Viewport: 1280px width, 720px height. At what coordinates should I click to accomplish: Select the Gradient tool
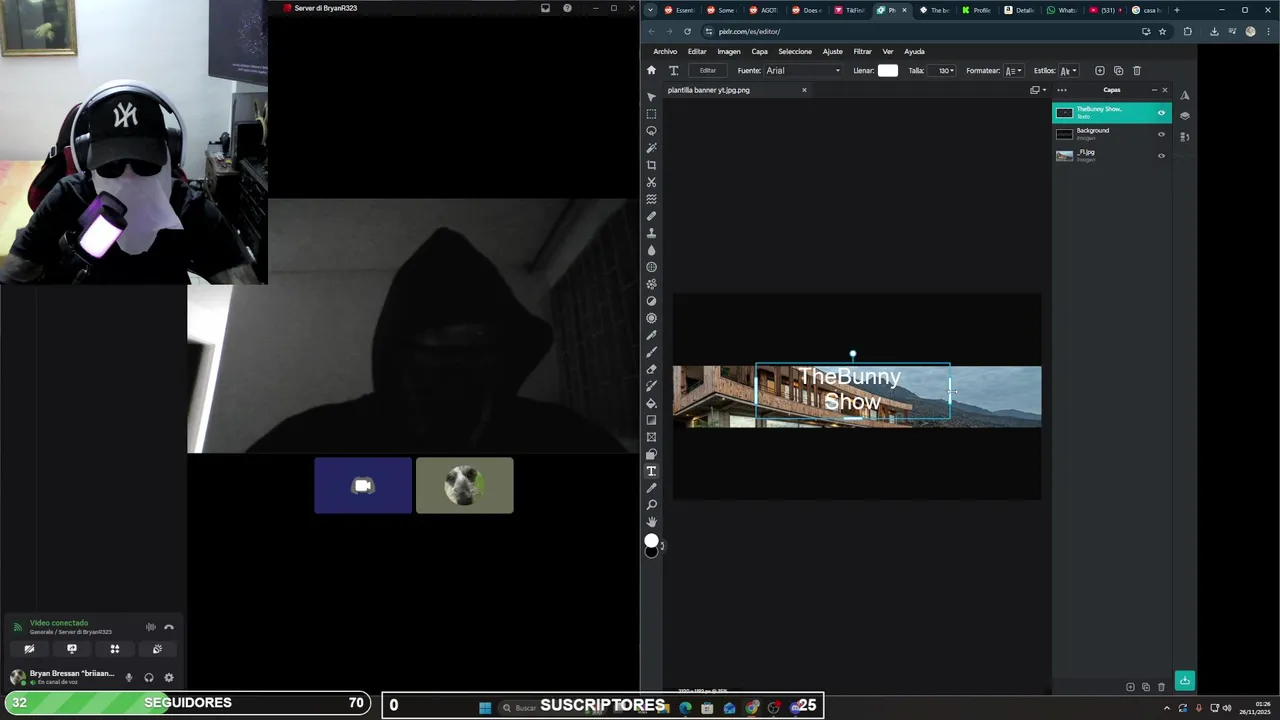click(x=651, y=420)
